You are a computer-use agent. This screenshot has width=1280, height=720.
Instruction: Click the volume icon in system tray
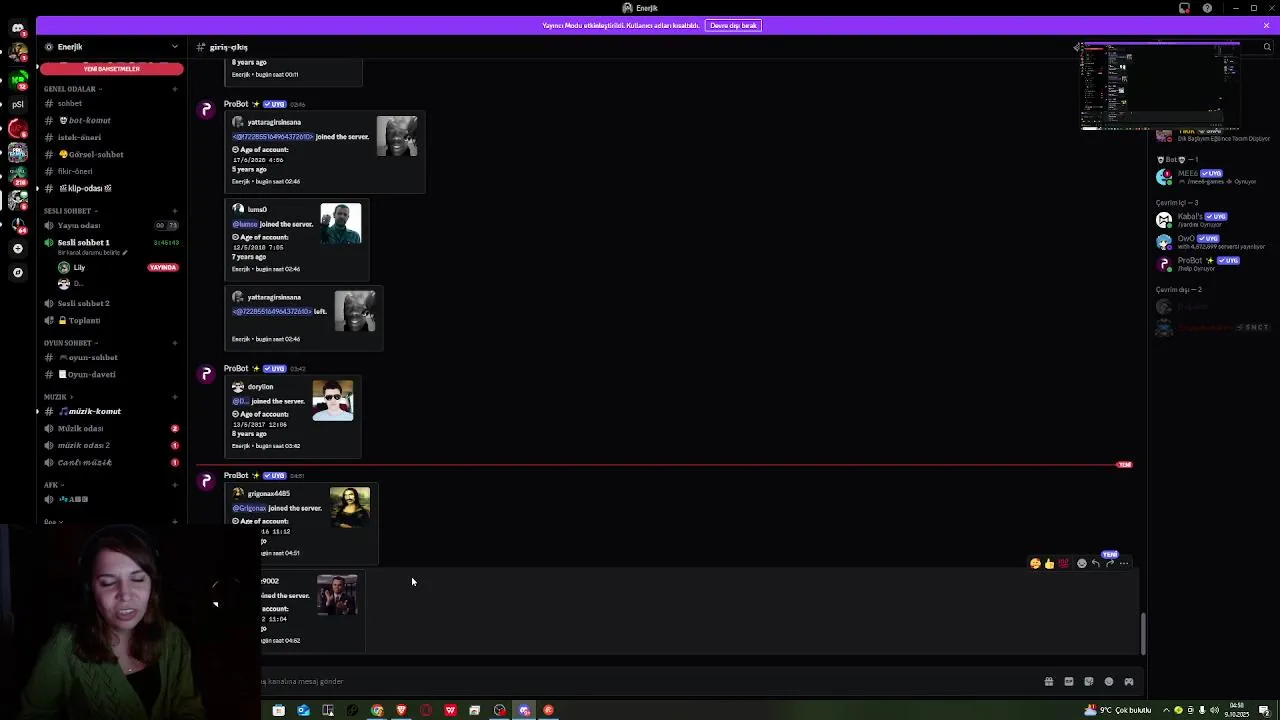[x=1215, y=711]
